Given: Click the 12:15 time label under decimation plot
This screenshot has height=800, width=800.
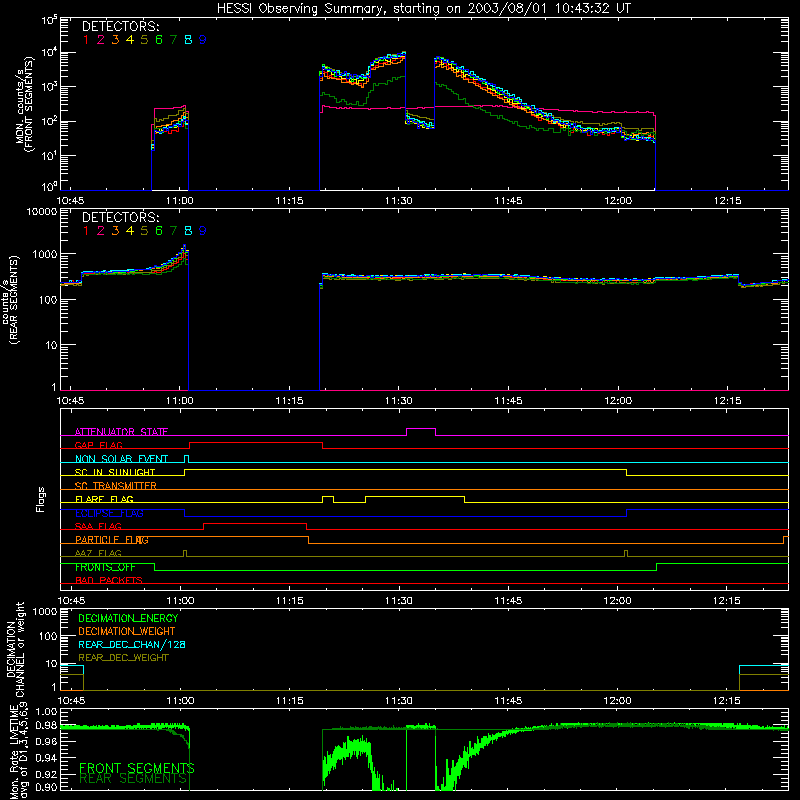Looking at the screenshot, I should point(727,701).
